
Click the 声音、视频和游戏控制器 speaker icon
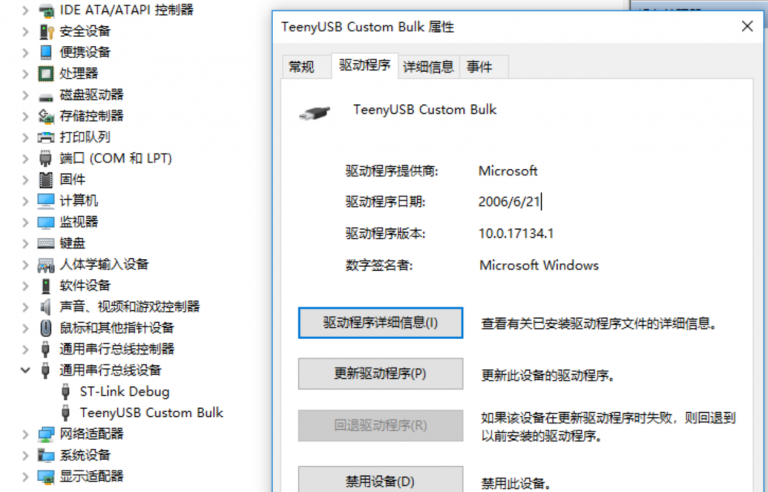point(46,307)
